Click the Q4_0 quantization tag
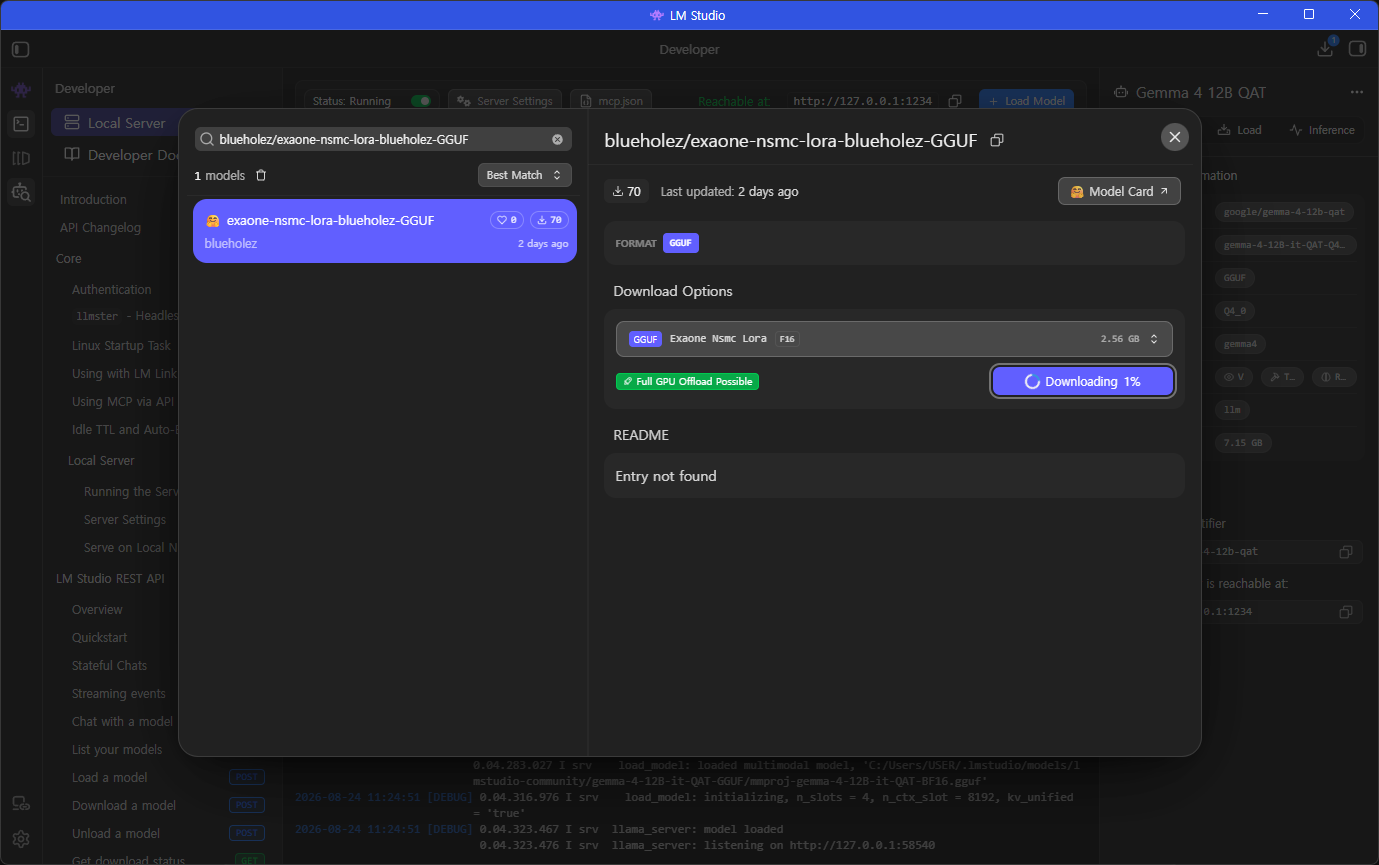 (1236, 311)
